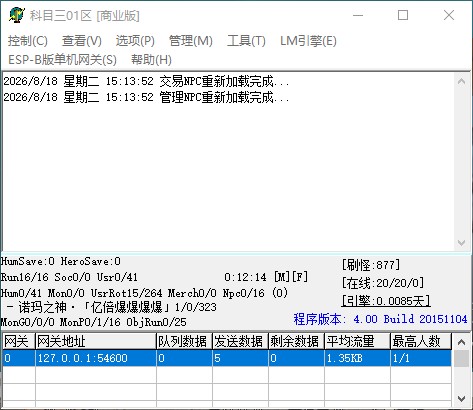Click the 网关 column header

click(x=19, y=341)
